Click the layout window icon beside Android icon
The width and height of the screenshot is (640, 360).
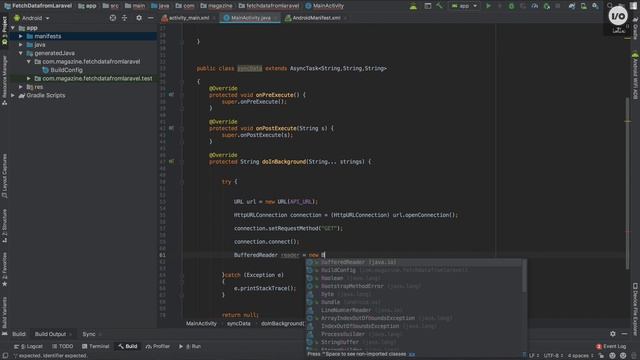(x=427, y=6)
